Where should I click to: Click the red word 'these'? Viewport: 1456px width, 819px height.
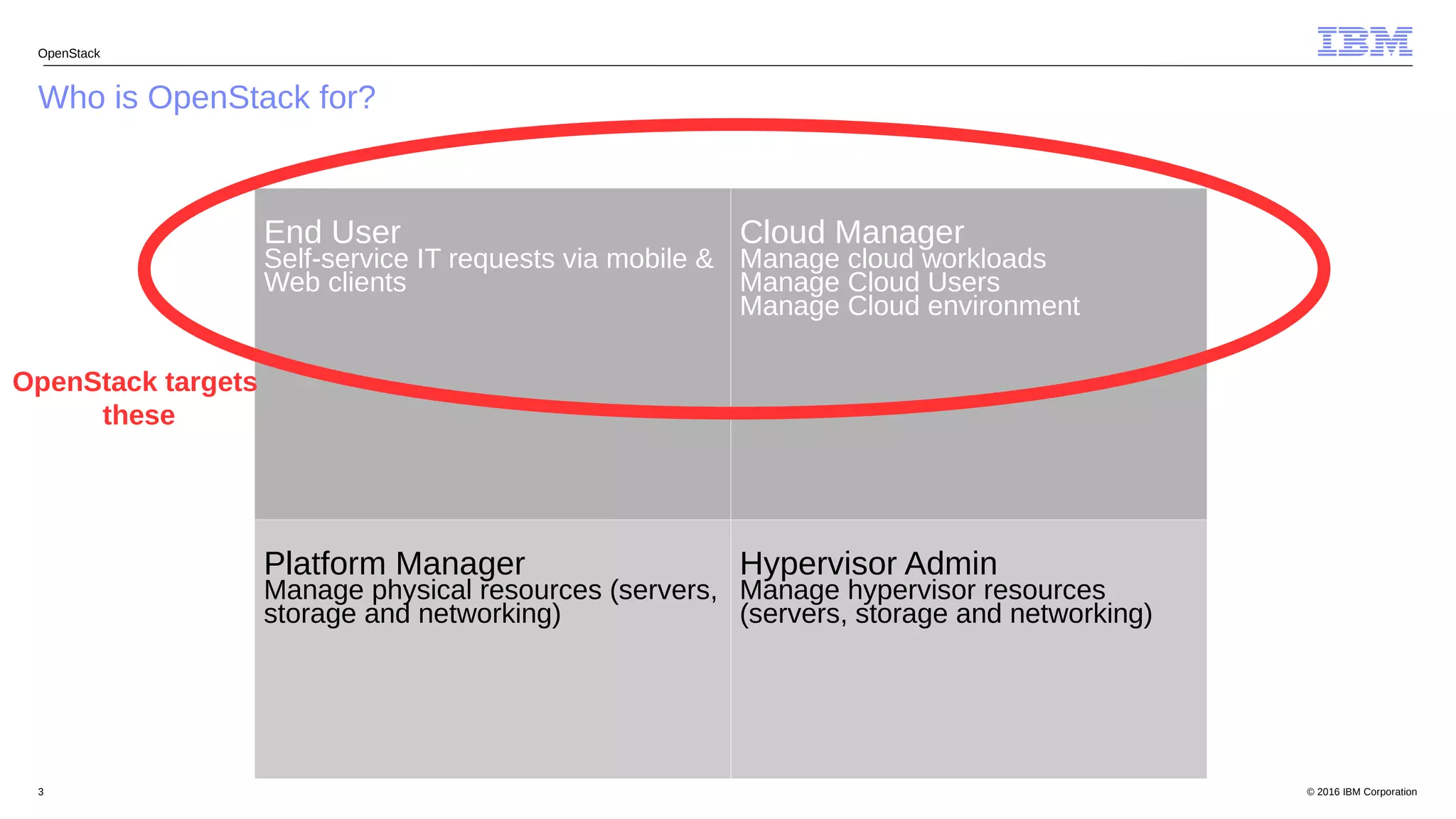tap(139, 415)
